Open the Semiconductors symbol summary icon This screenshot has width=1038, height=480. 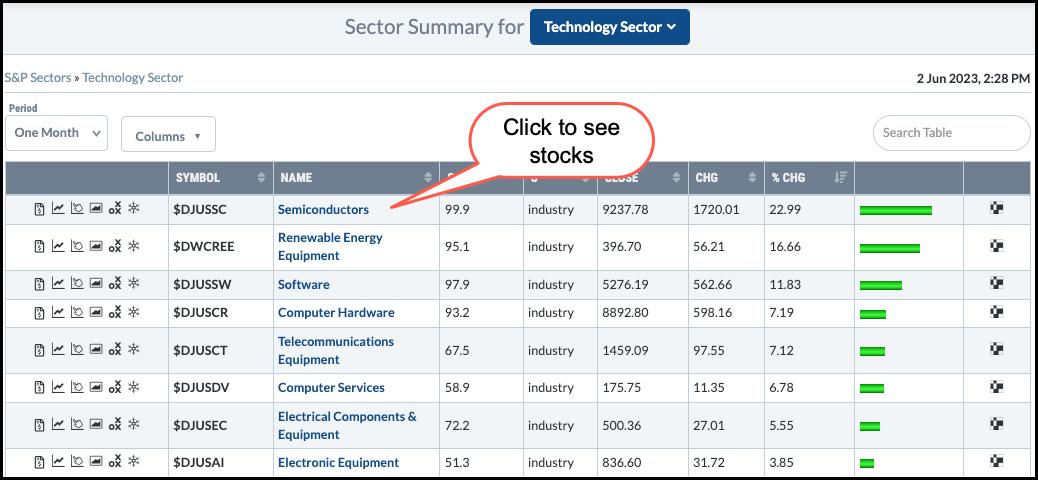point(39,209)
